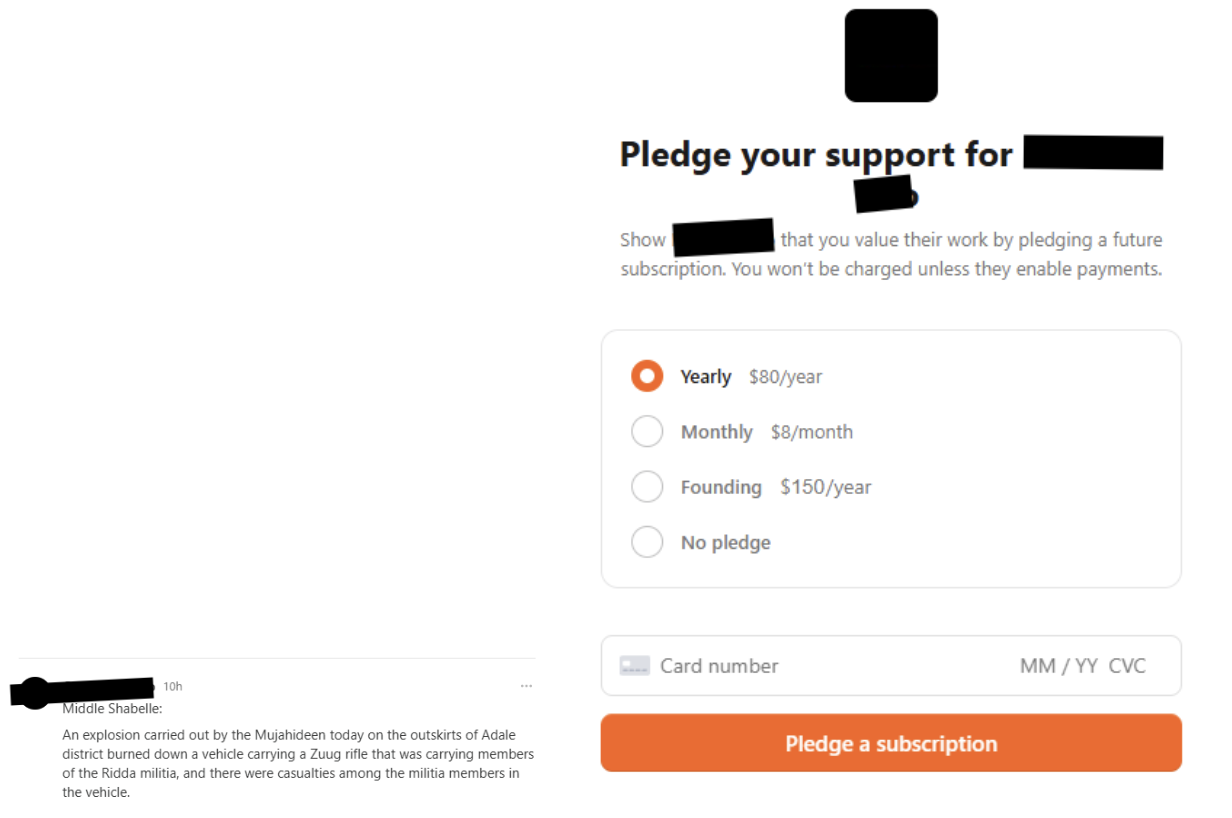
Task: Click the post paragraph about Adale district
Action: 298,764
